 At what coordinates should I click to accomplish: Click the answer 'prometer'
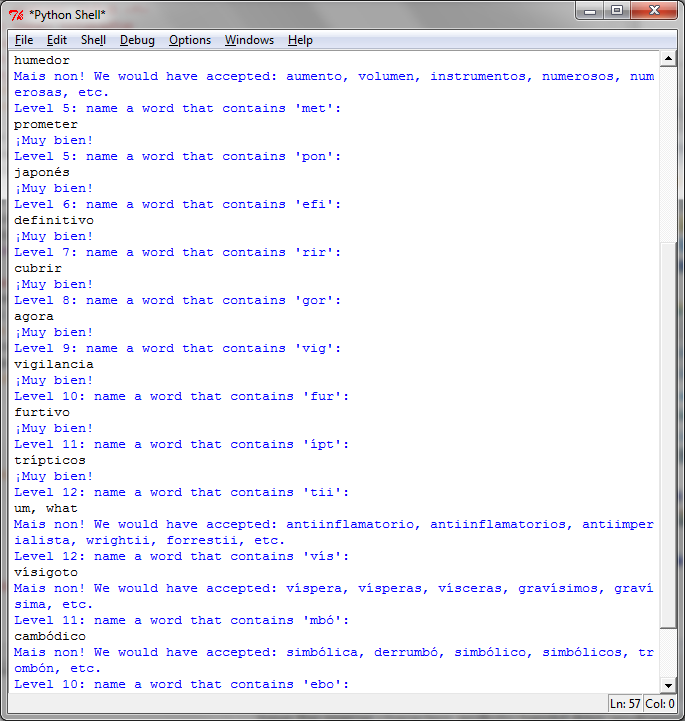tap(46, 125)
